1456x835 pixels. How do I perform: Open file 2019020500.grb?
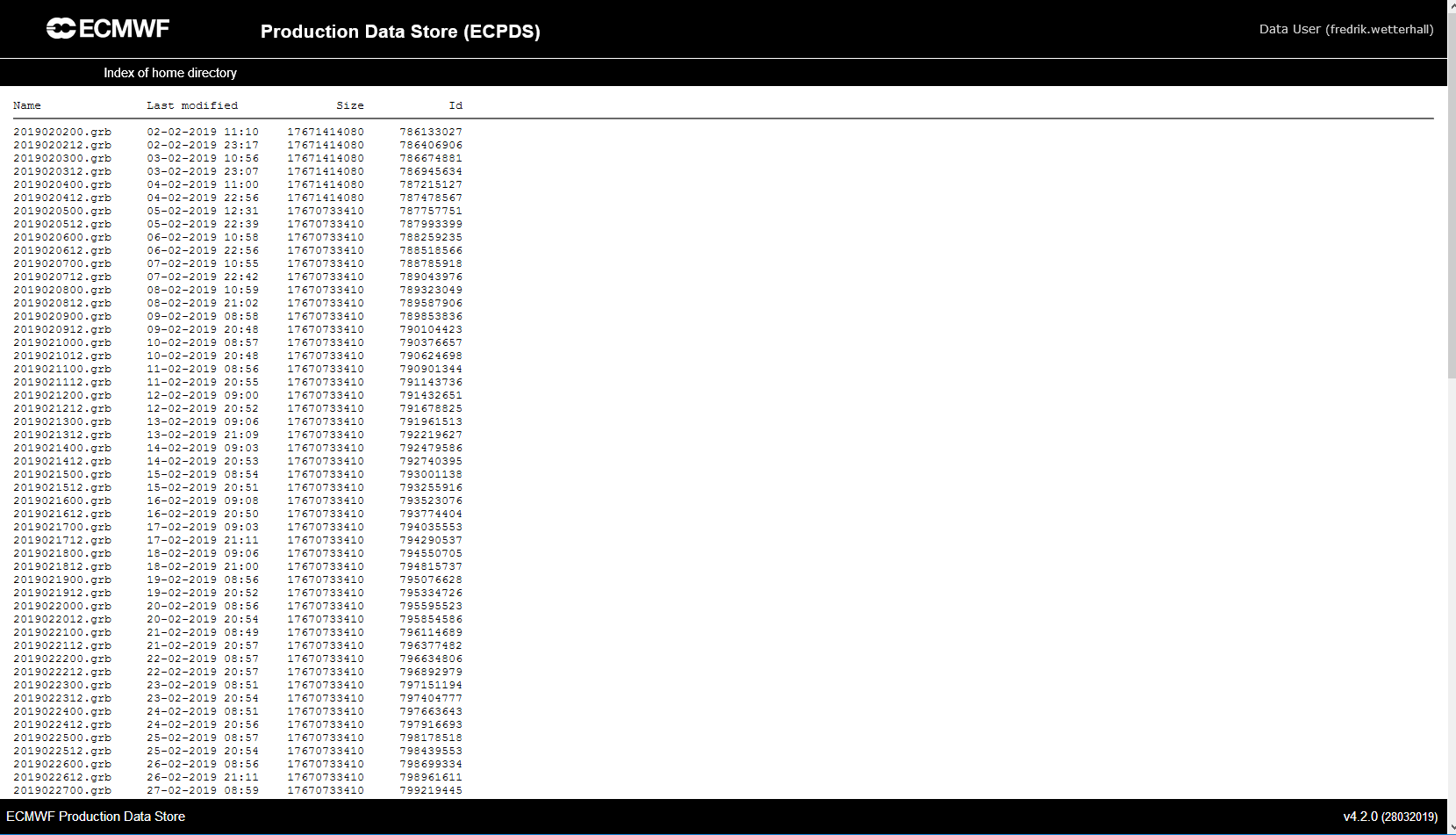62,211
